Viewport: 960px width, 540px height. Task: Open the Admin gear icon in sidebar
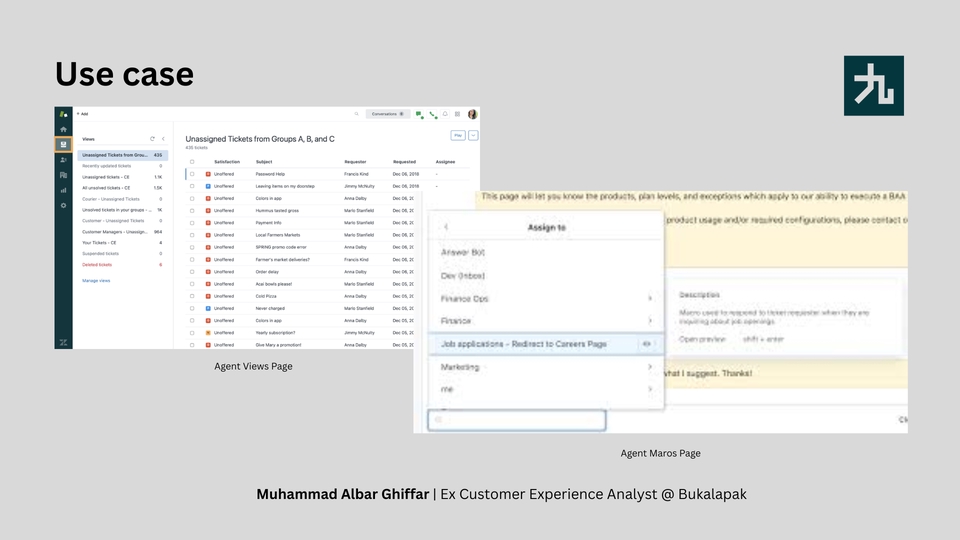pos(63,205)
